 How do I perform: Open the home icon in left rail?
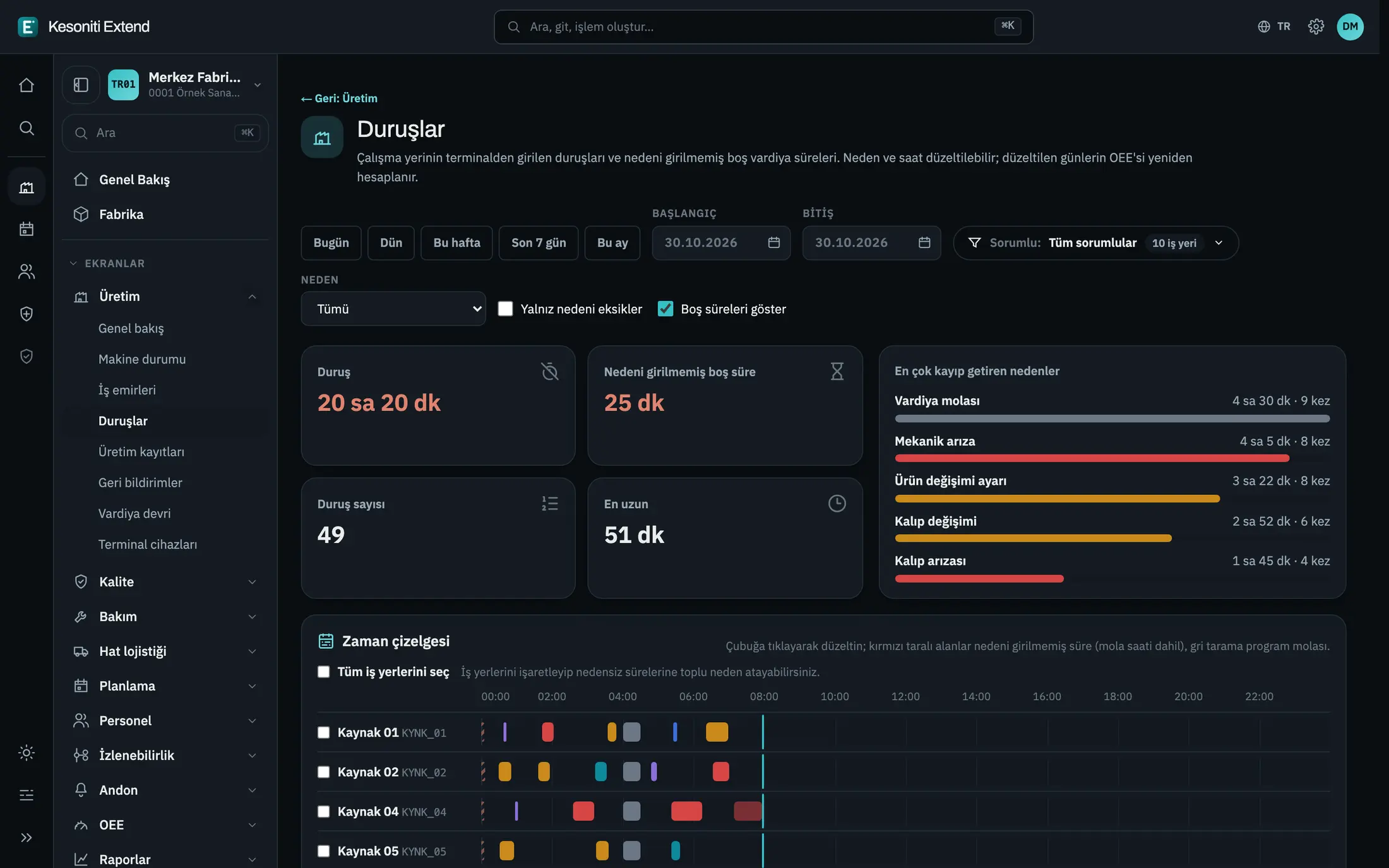coord(27,85)
